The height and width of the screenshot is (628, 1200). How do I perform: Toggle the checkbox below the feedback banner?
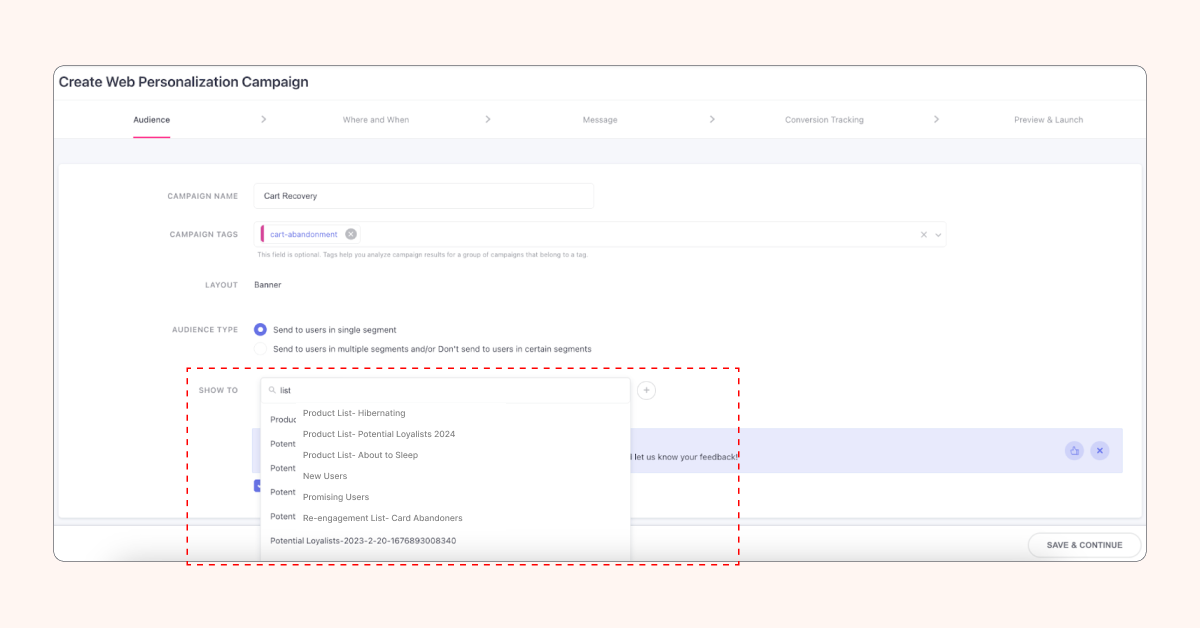258,486
